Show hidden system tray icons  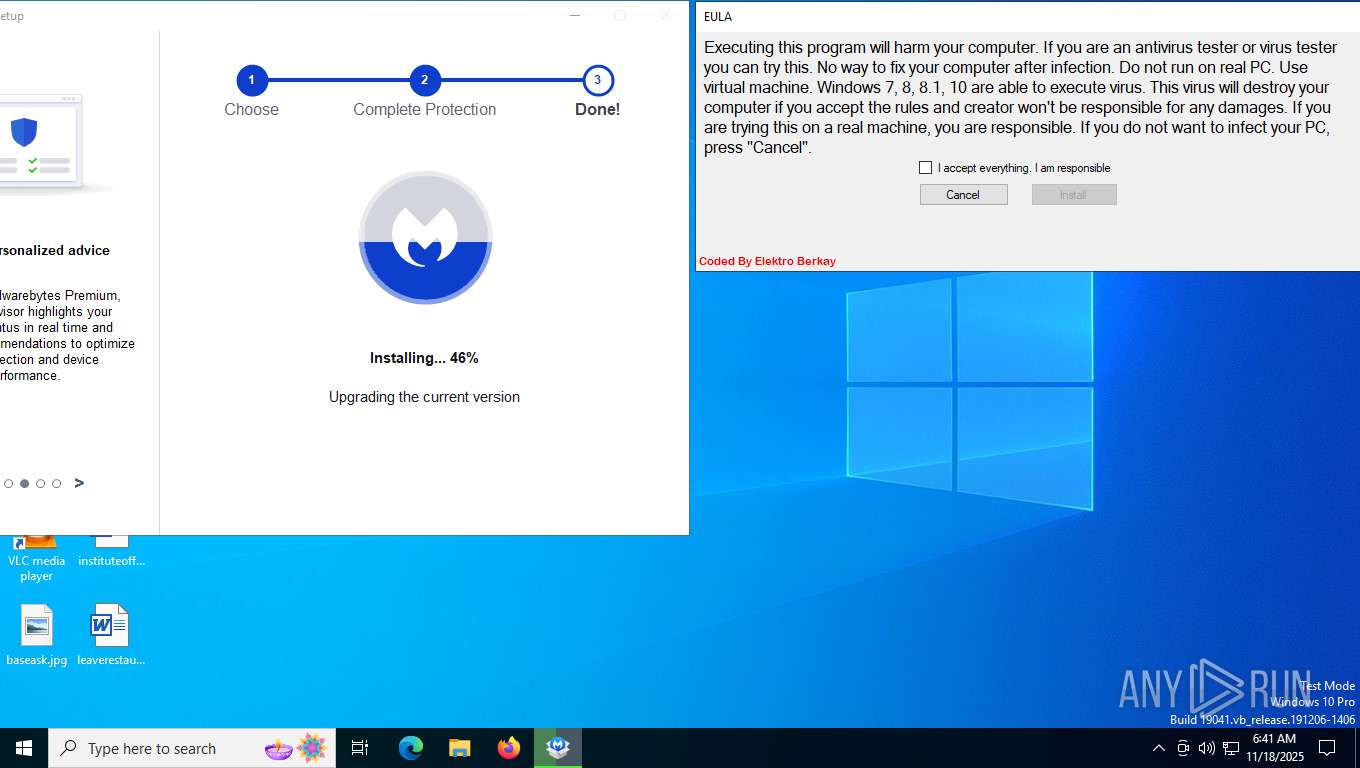(1159, 748)
